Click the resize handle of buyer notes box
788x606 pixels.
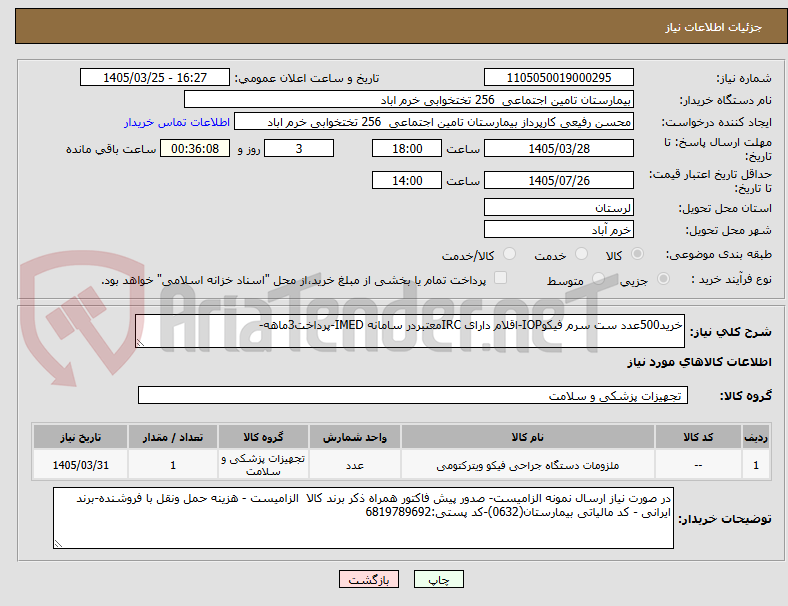pos(58,544)
